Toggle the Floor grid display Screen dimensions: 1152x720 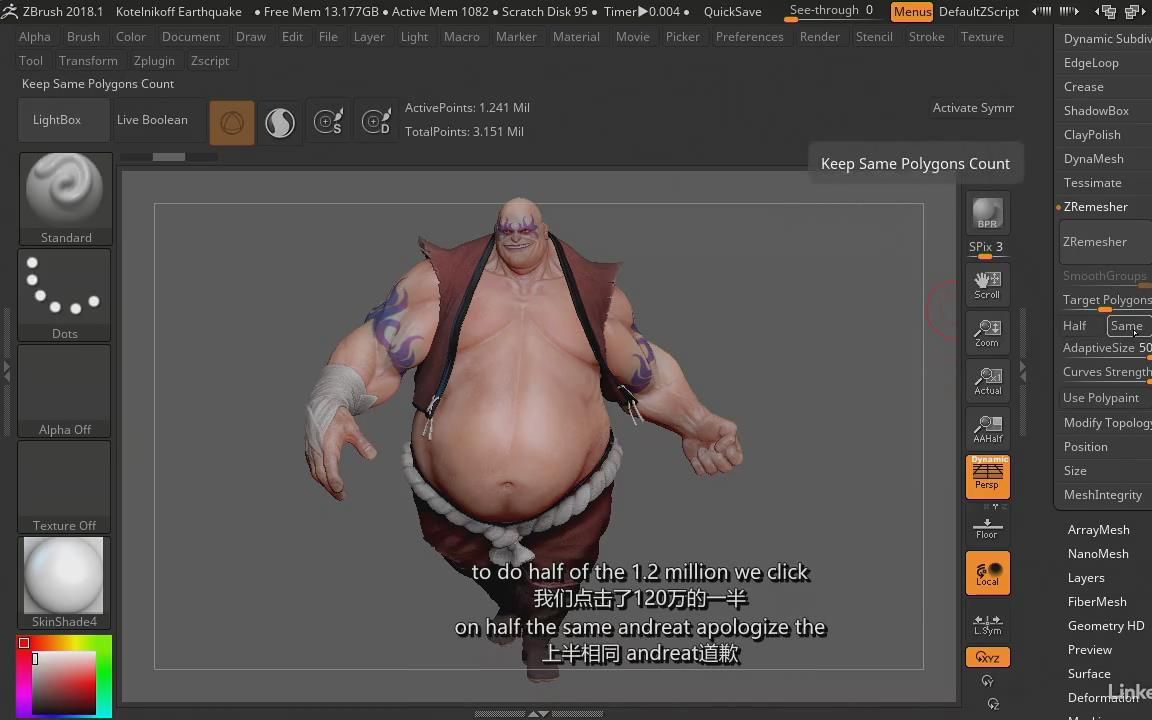pos(987,524)
